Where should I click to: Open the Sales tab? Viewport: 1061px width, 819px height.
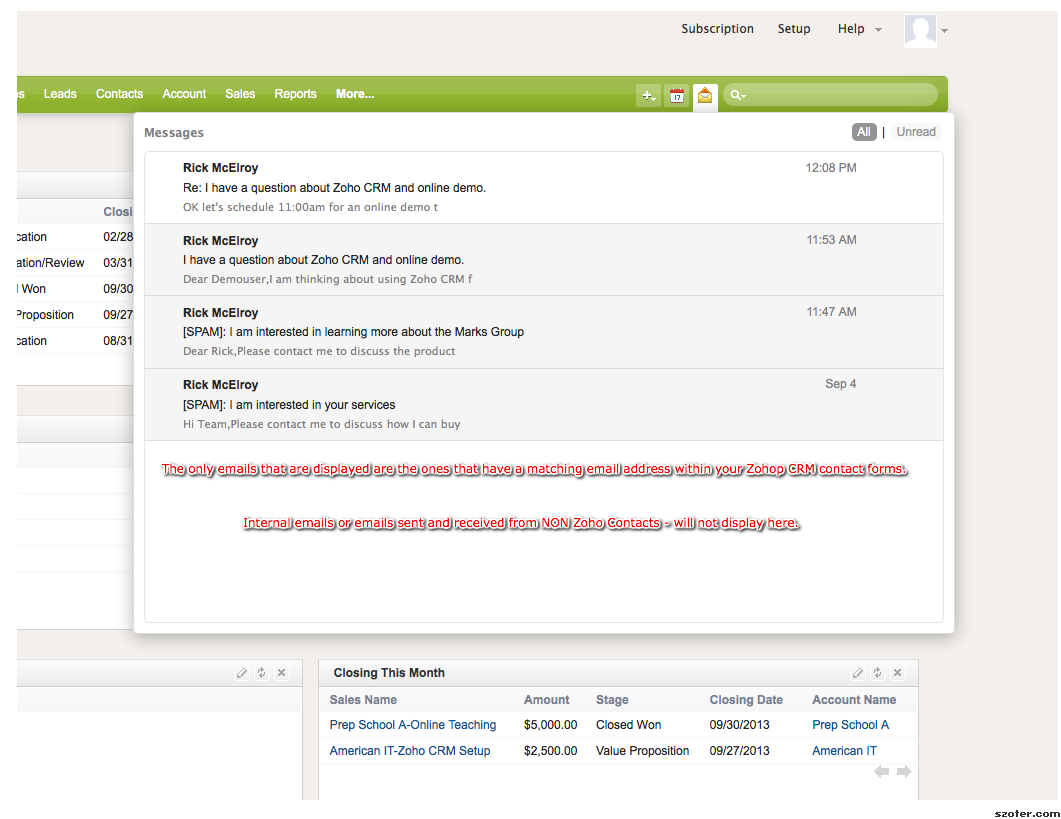tap(240, 94)
